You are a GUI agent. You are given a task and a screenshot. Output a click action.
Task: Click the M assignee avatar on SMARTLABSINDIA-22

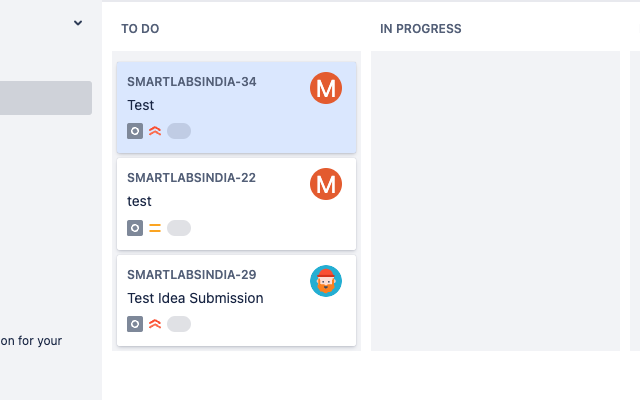326,184
